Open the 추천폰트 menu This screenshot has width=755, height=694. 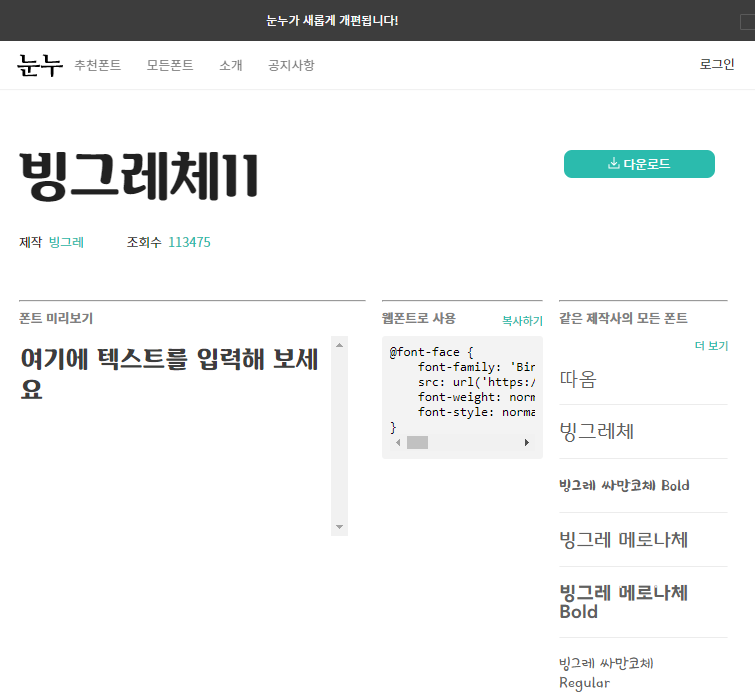pos(98,65)
